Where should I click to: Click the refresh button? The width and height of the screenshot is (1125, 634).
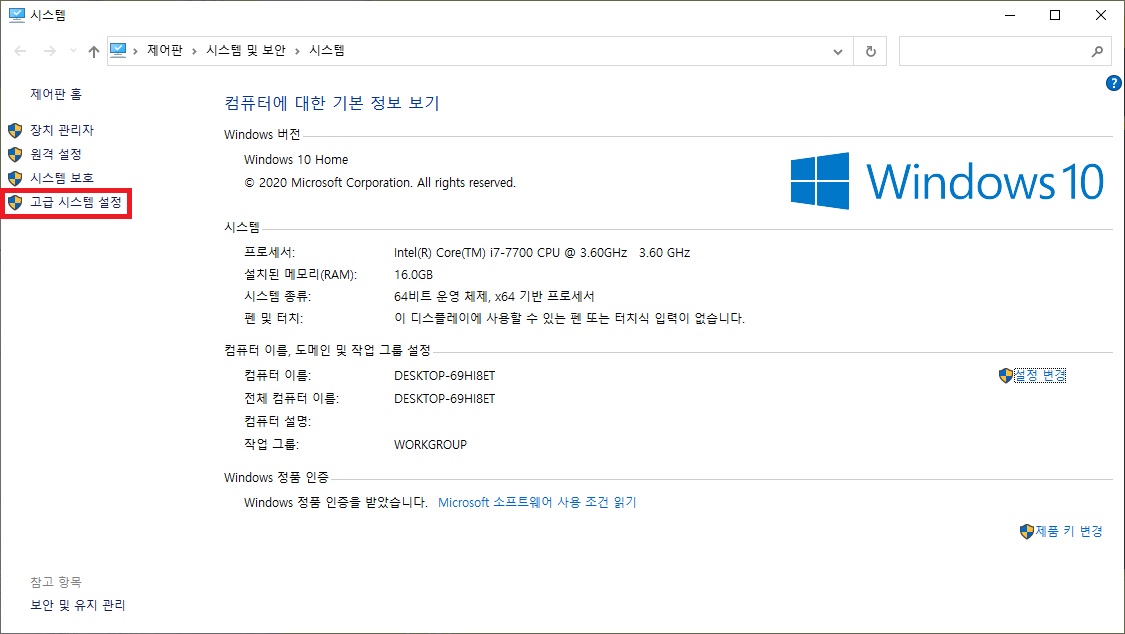click(x=870, y=51)
